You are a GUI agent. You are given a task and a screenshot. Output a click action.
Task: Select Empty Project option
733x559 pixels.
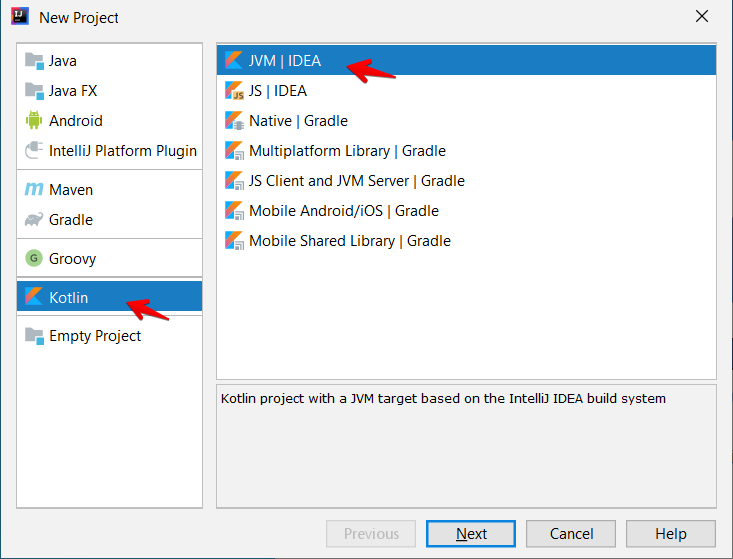pos(95,336)
